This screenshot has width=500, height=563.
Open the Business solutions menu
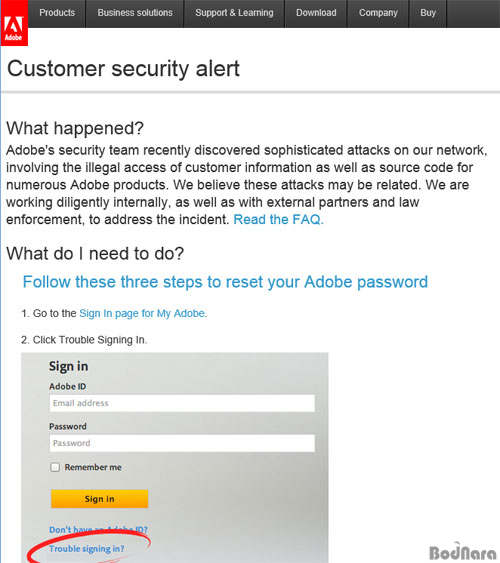click(x=135, y=13)
